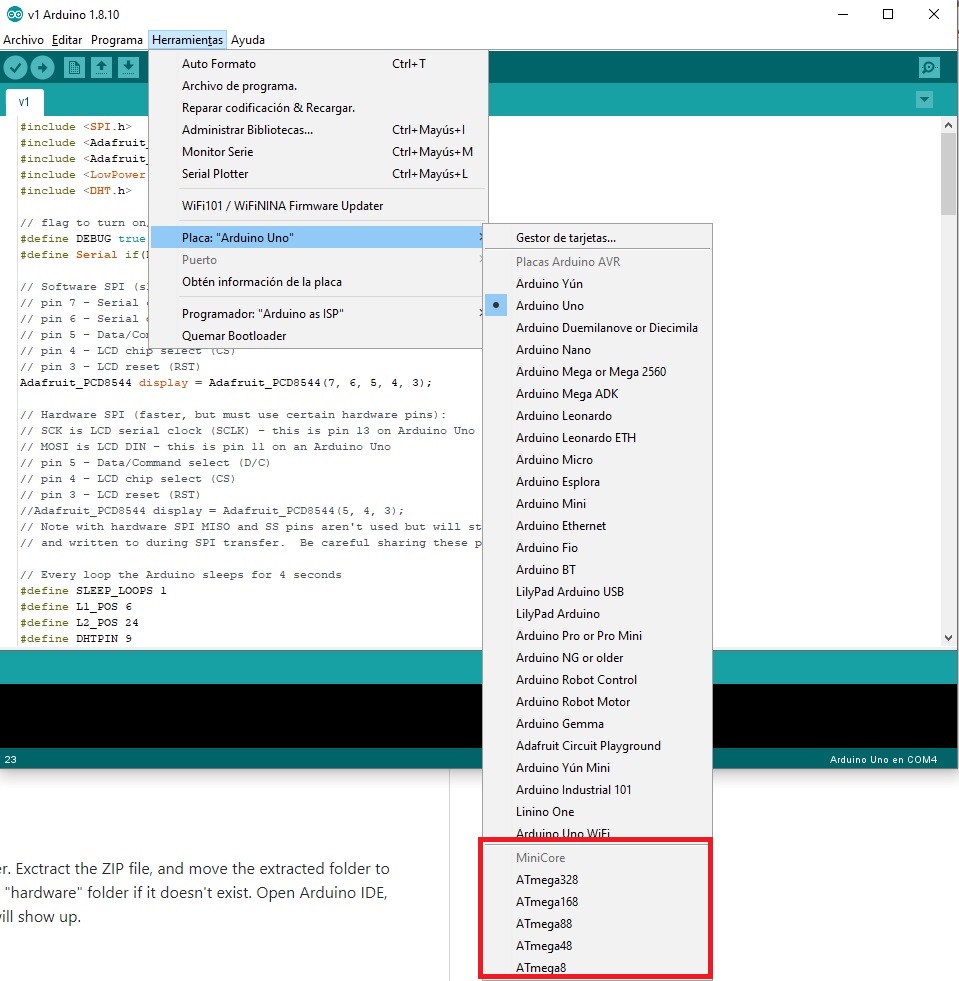Select the Arduino Leonardo board
959x981 pixels.
point(598,415)
